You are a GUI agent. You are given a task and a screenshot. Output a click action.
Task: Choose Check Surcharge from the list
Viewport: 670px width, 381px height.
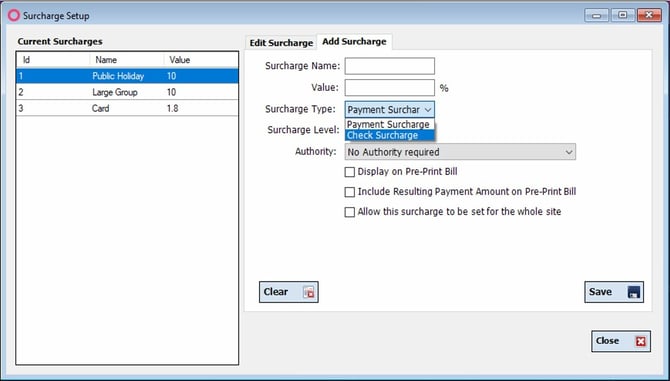click(x=389, y=135)
